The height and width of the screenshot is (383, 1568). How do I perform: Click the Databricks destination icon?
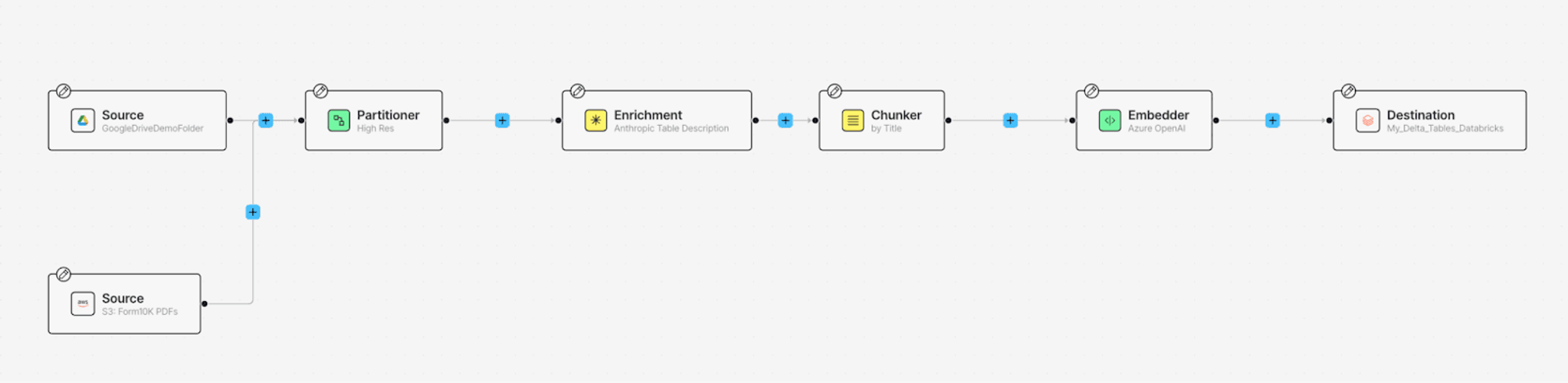point(1368,120)
